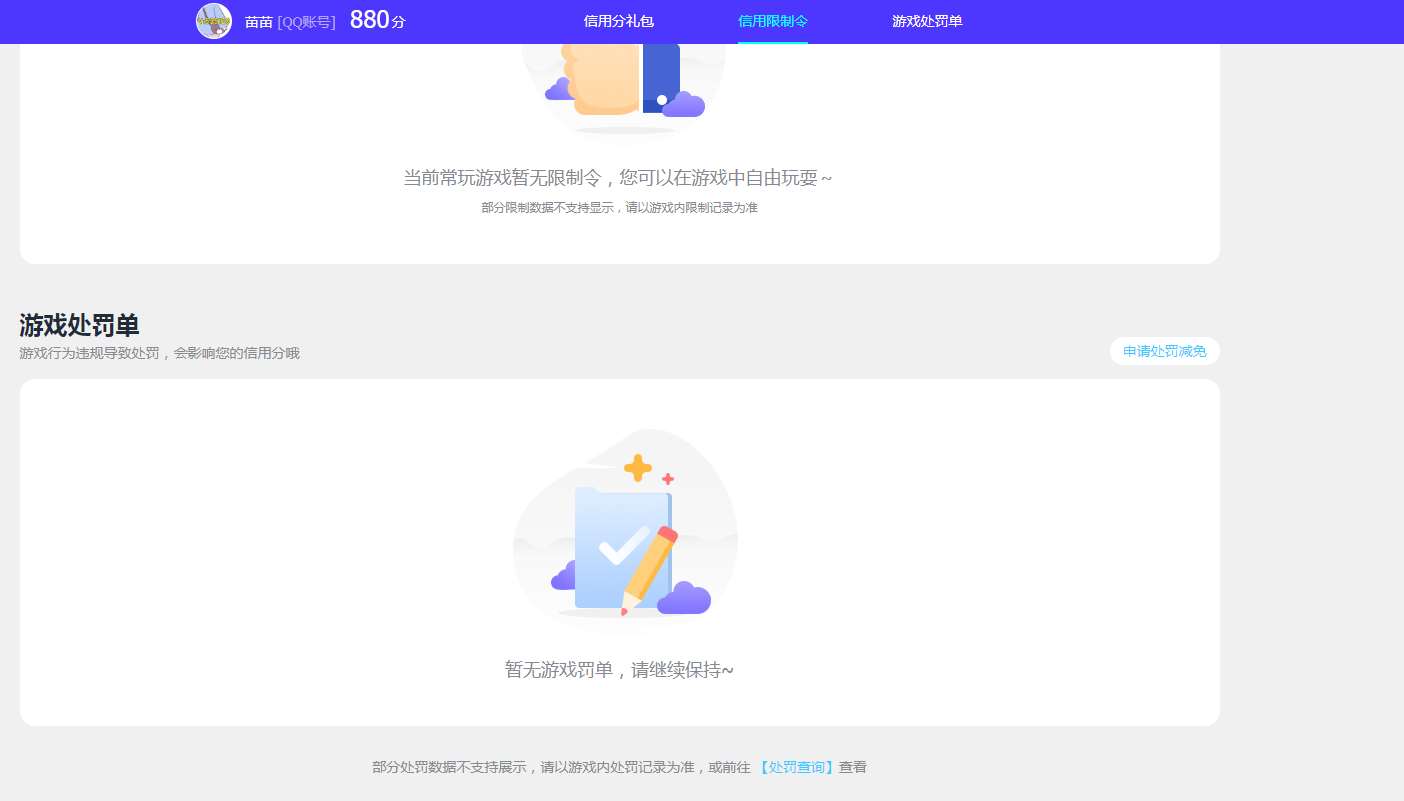This screenshot has height=801, width=1404.
Task: Click the [QQ账号] account label
Action: pyautogui.click(x=306, y=22)
